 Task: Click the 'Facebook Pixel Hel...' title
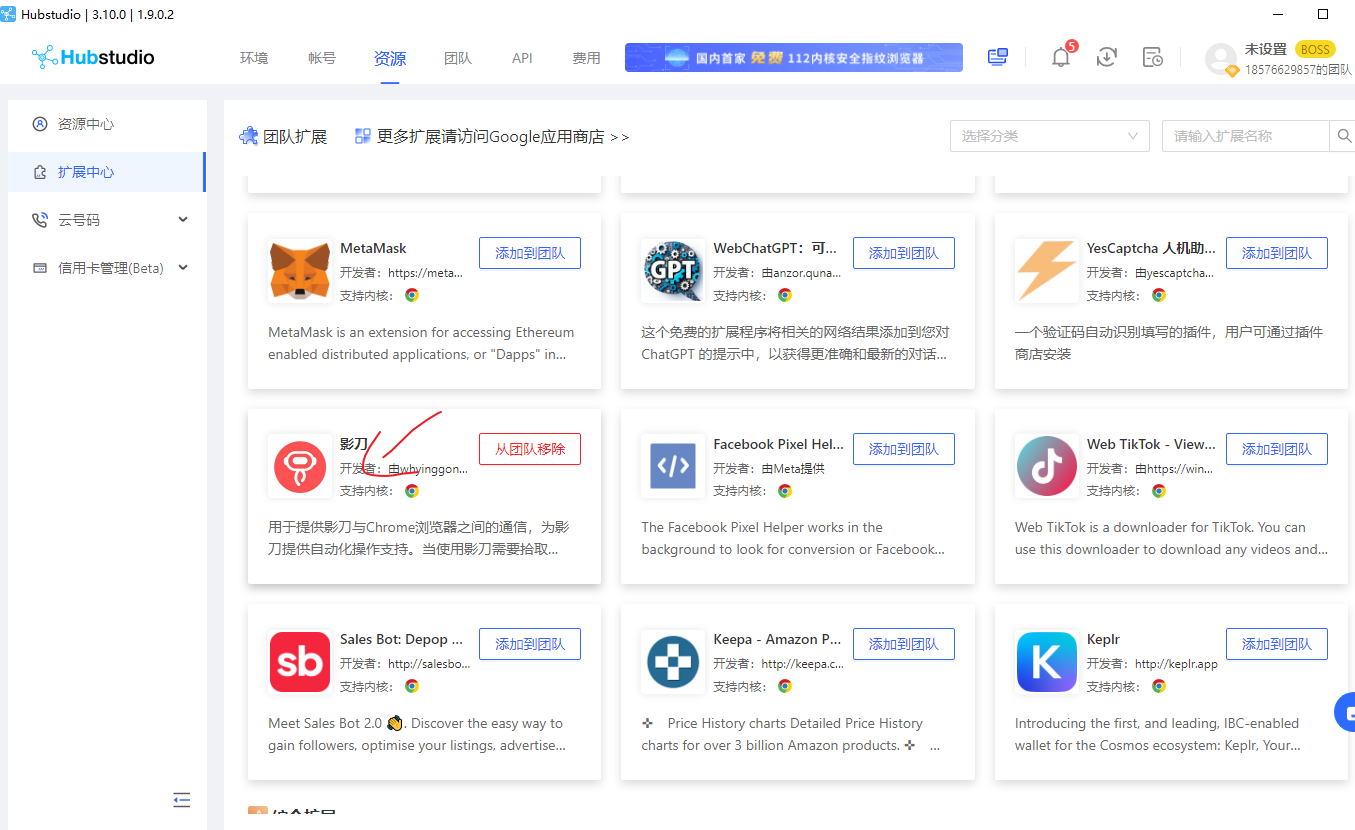point(779,444)
